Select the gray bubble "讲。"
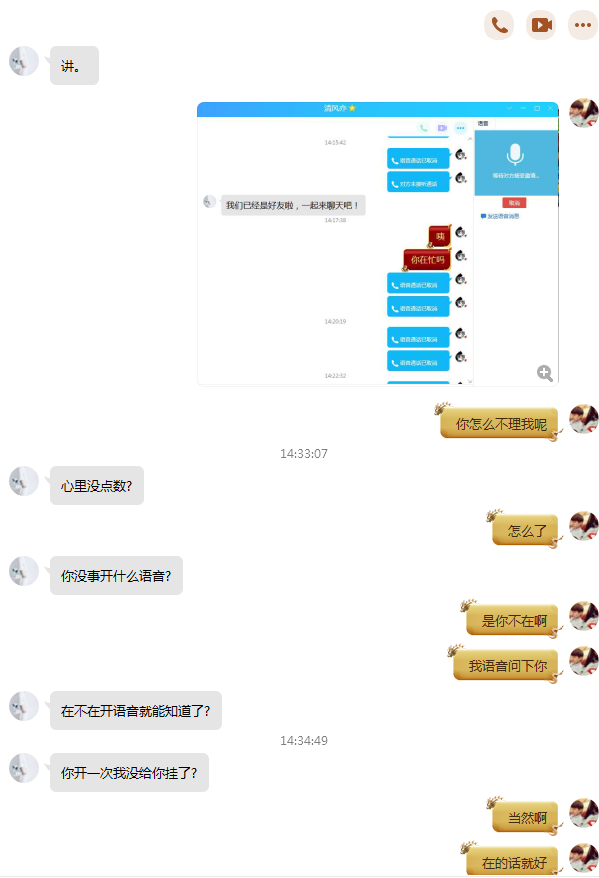The width and height of the screenshot is (599, 878). pos(74,66)
